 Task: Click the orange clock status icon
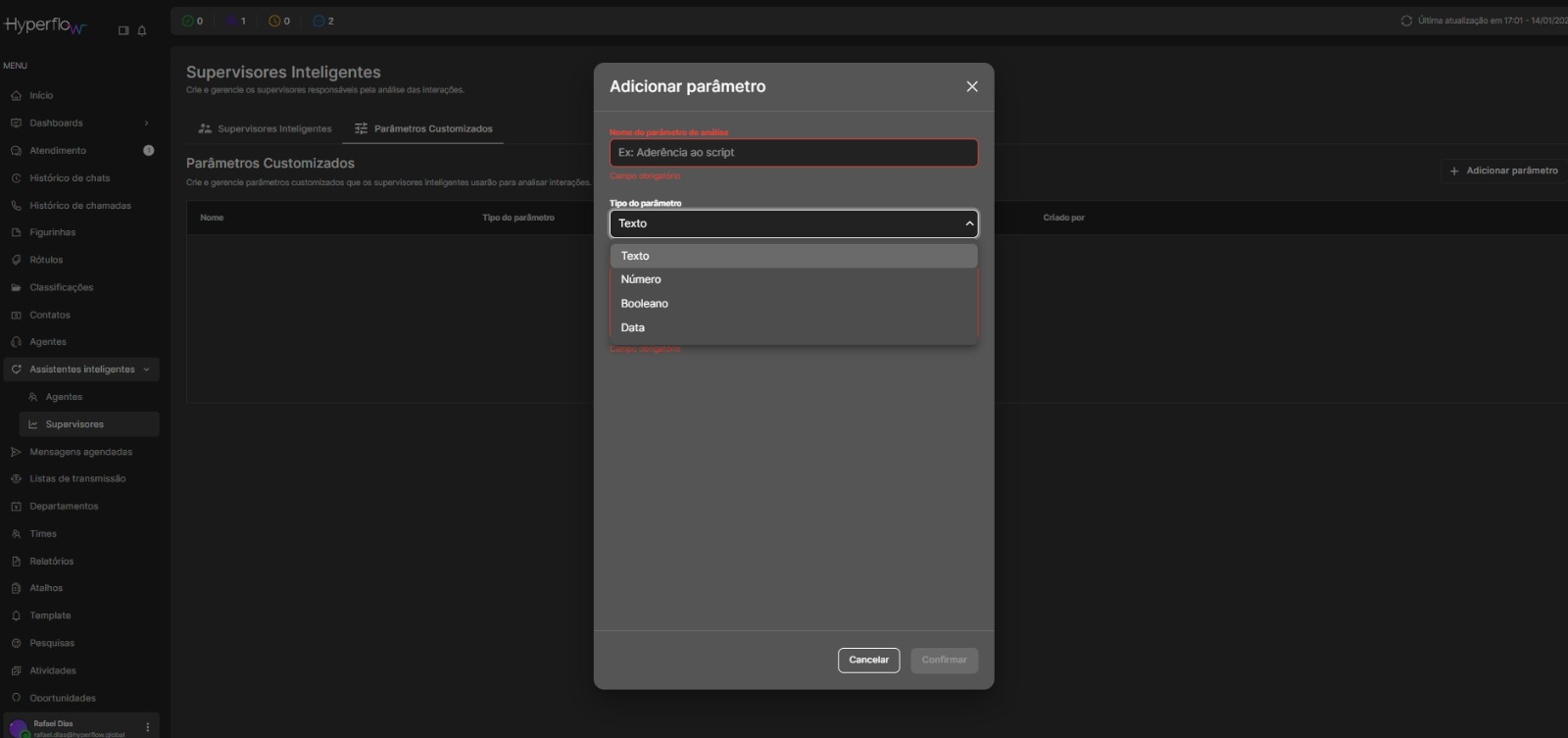point(274,21)
